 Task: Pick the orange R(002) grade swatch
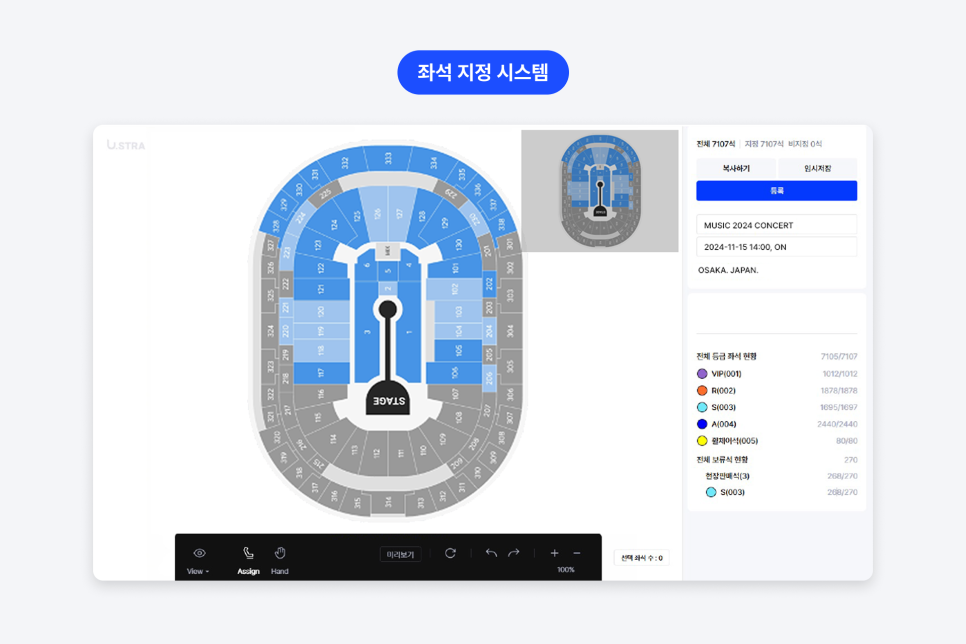tap(702, 391)
